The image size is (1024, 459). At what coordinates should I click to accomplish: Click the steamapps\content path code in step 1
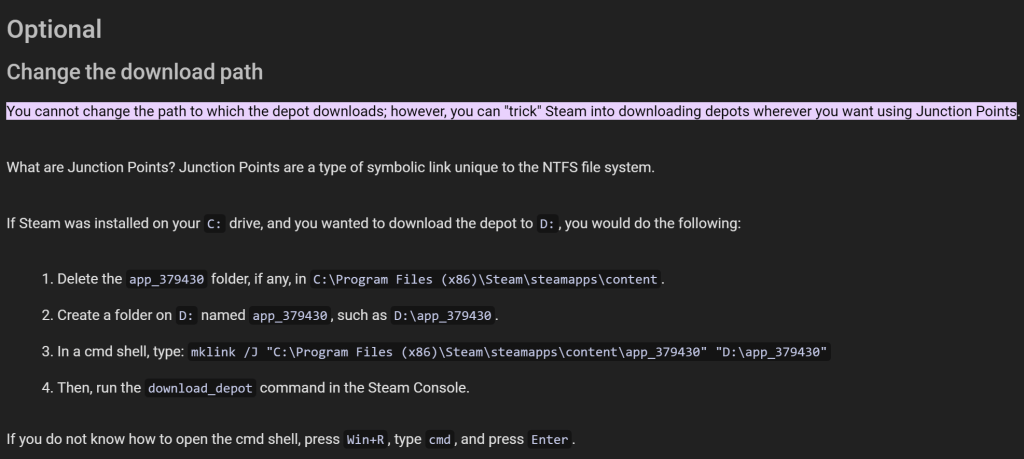click(486, 280)
